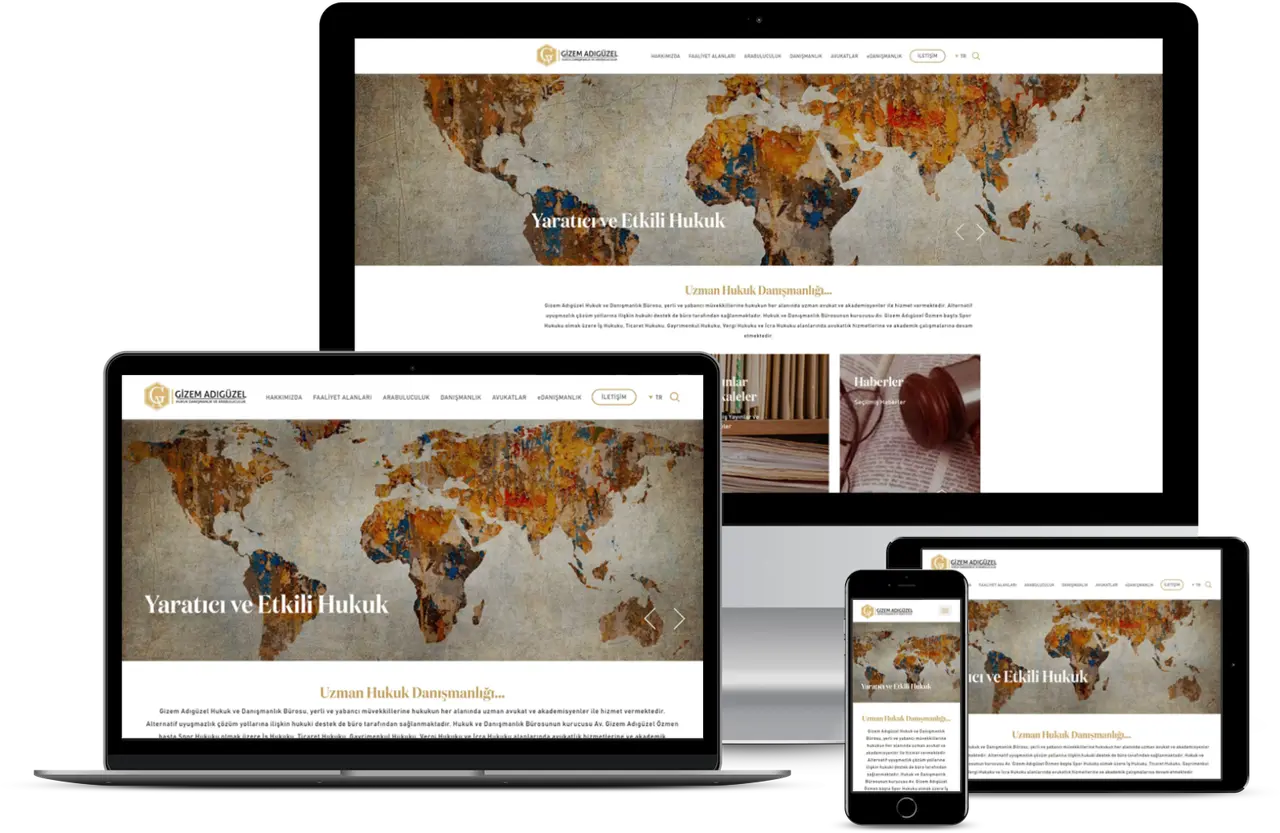Click İLETİŞİM button on tablet
The width and height of the screenshot is (1280, 833).
point(1172,585)
